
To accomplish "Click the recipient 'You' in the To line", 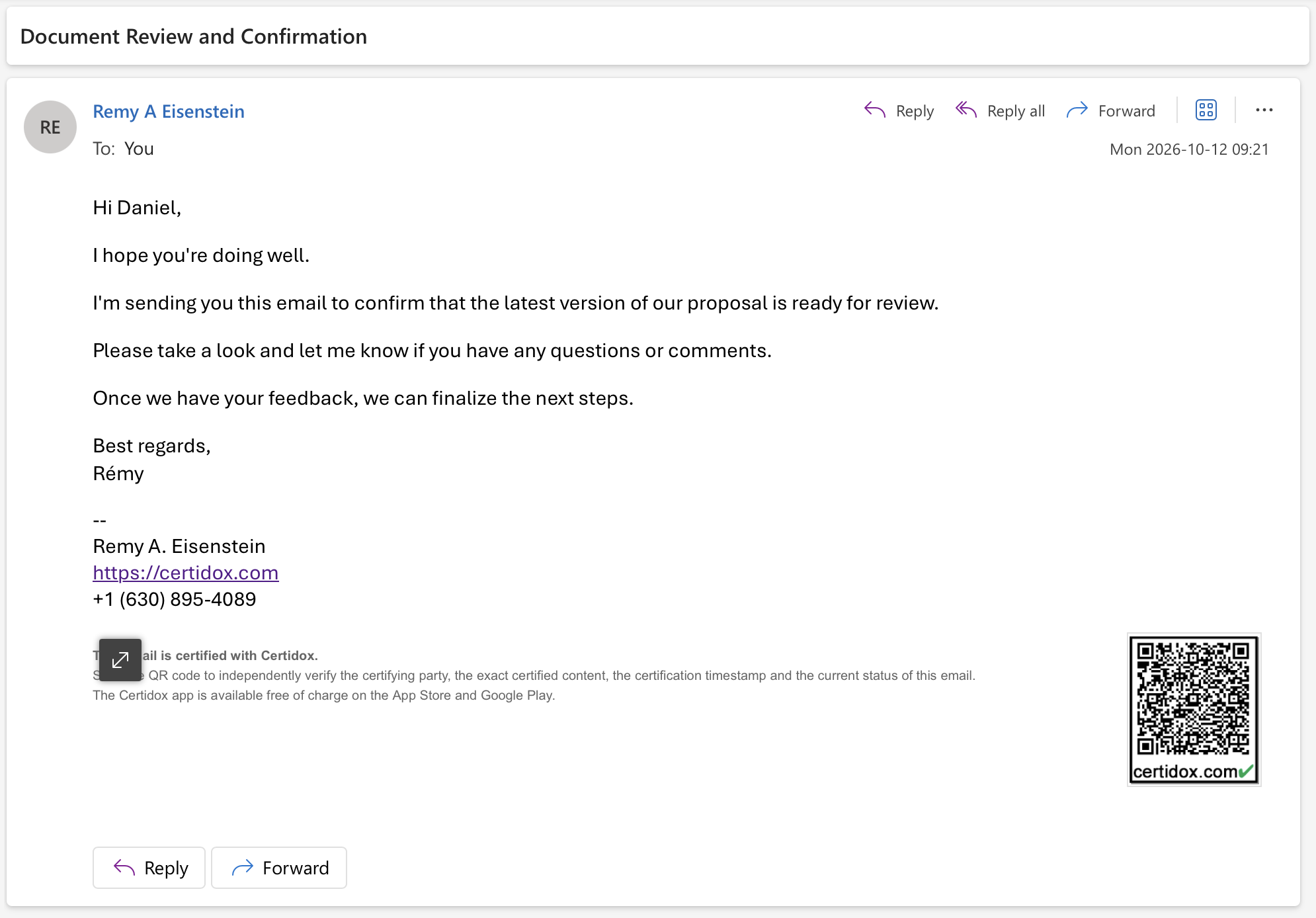I will point(139,149).
